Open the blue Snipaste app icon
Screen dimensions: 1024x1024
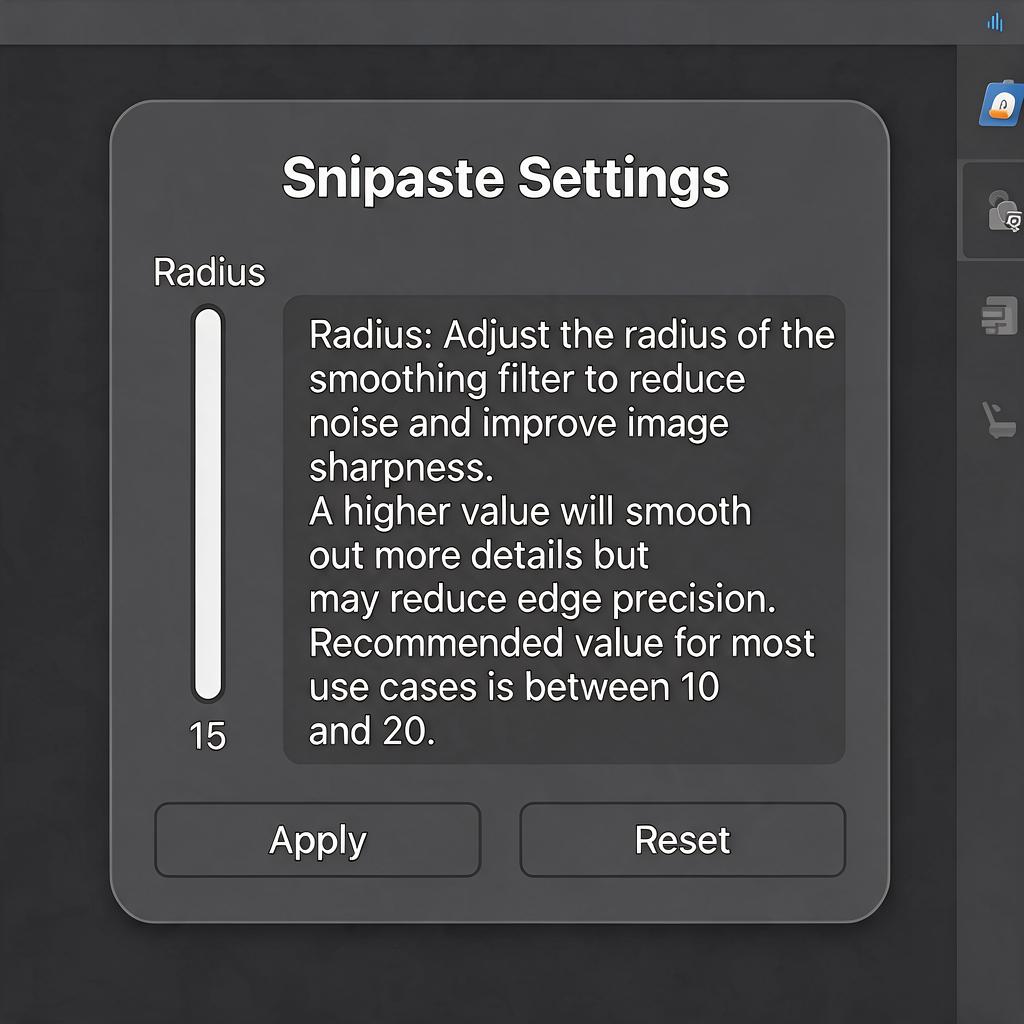[x=1001, y=103]
